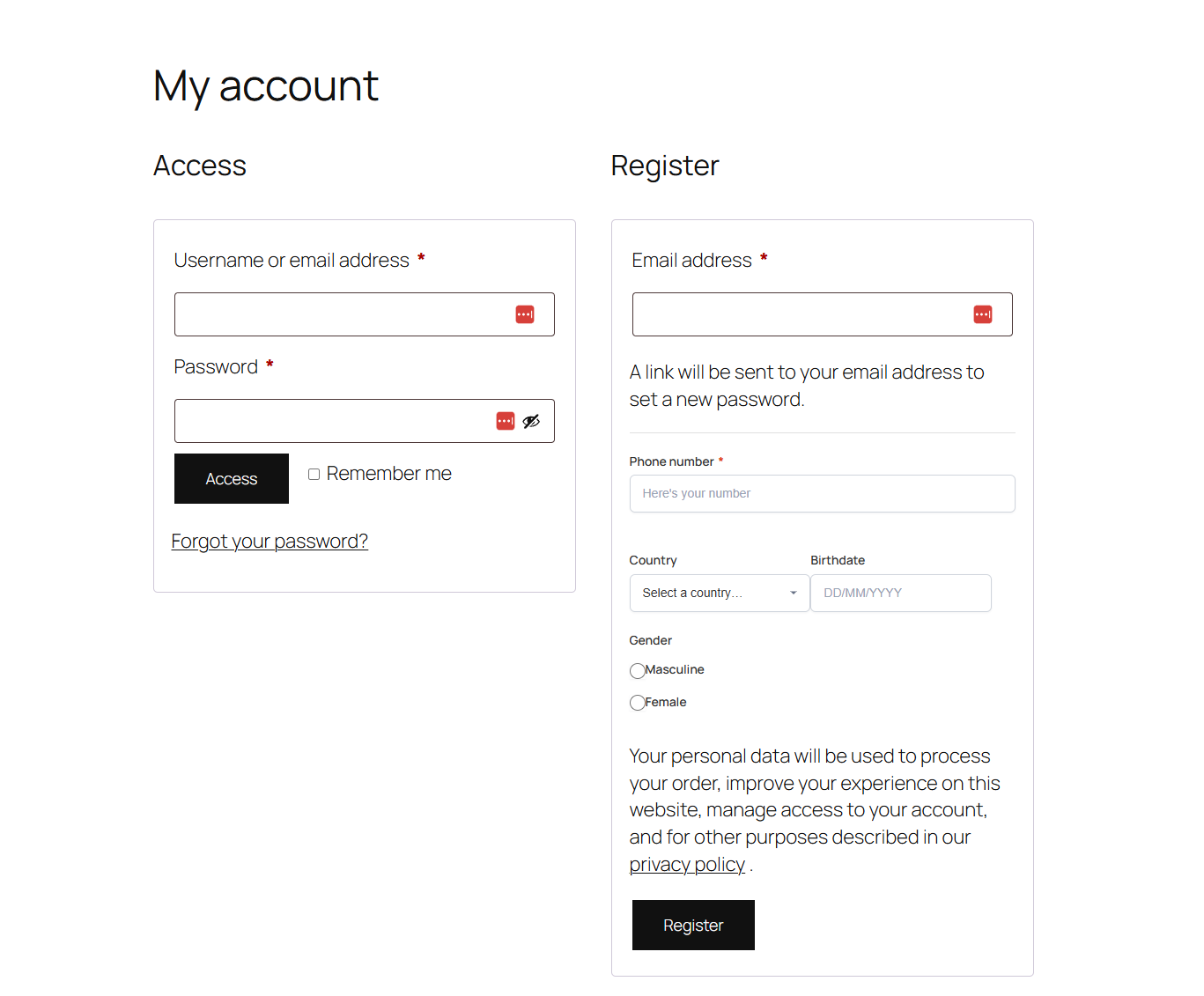Open the country dropdown arrow

coord(792,593)
